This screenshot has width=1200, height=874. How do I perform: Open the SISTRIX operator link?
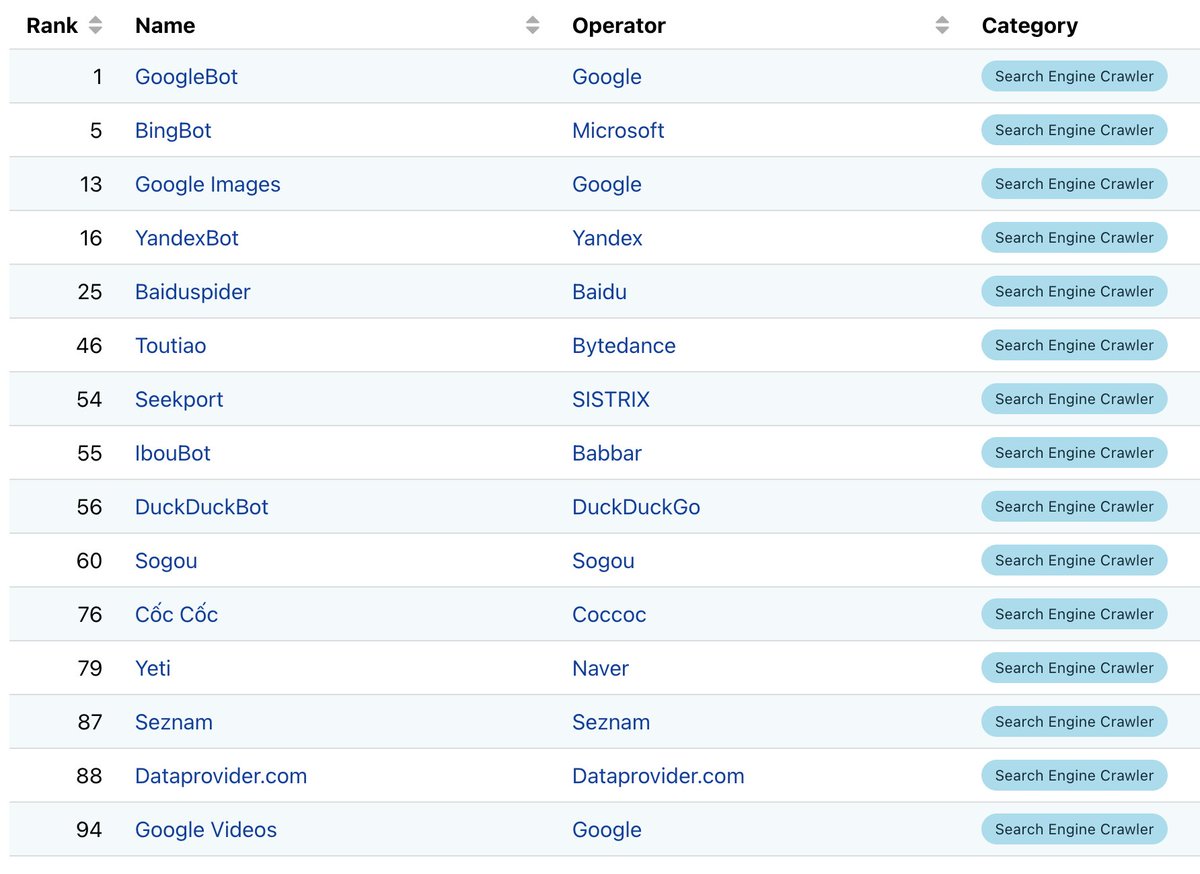611,400
